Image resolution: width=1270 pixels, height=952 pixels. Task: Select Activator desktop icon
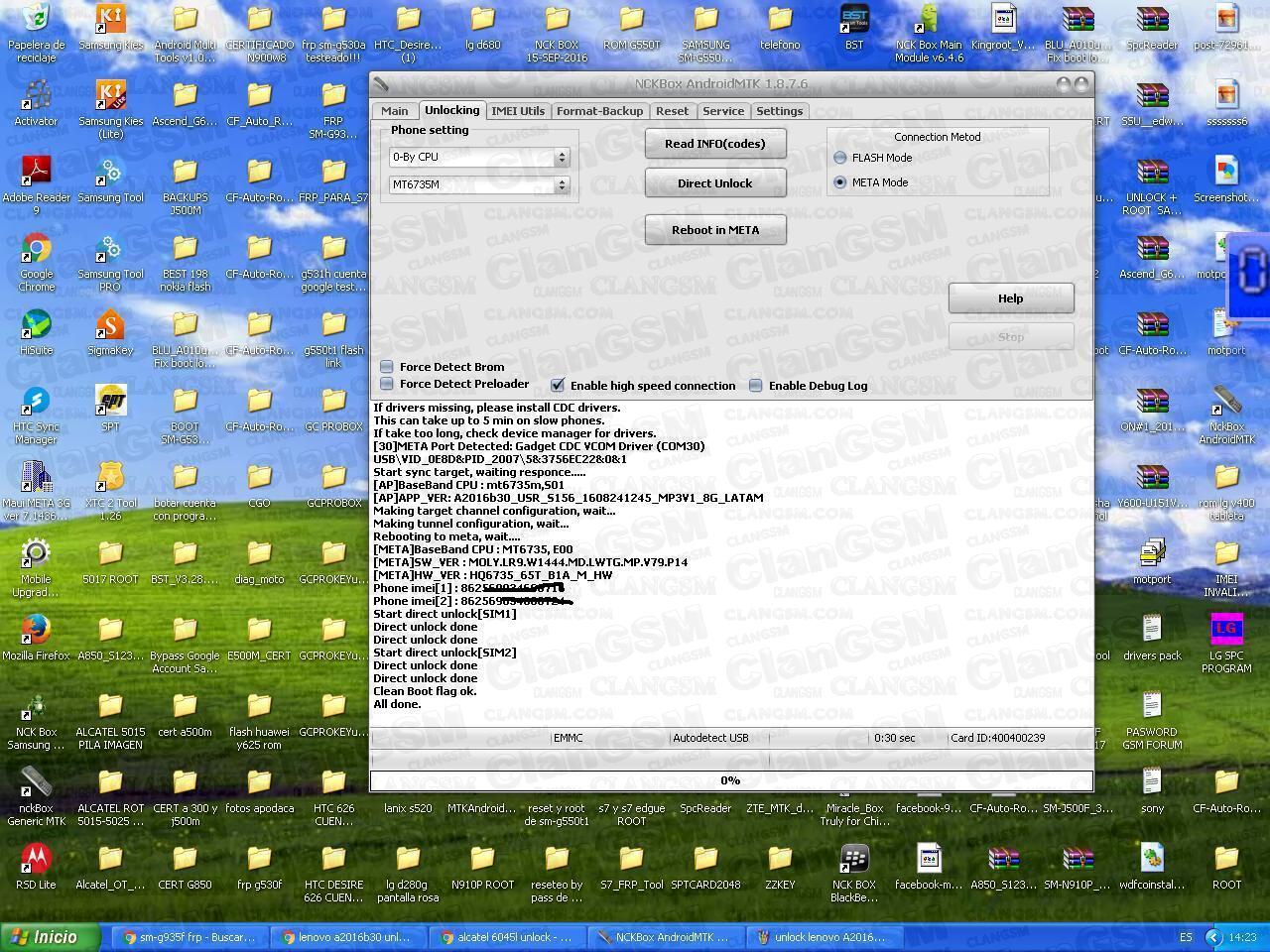(36, 103)
